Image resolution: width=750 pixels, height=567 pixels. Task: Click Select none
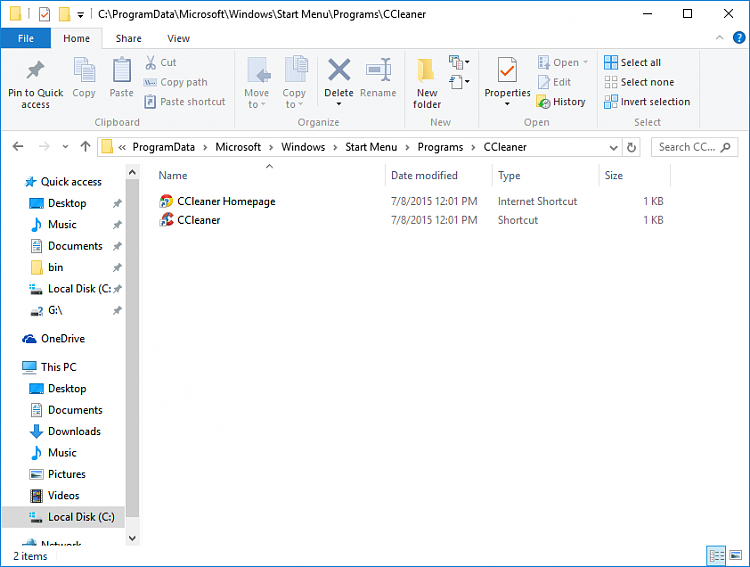pyautogui.click(x=640, y=82)
